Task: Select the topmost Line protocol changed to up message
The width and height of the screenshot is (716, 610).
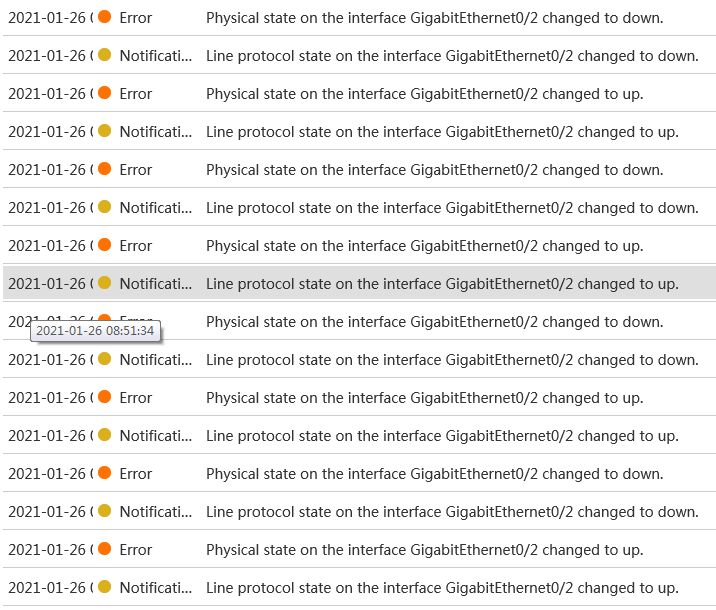Action: [x=442, y=132]
